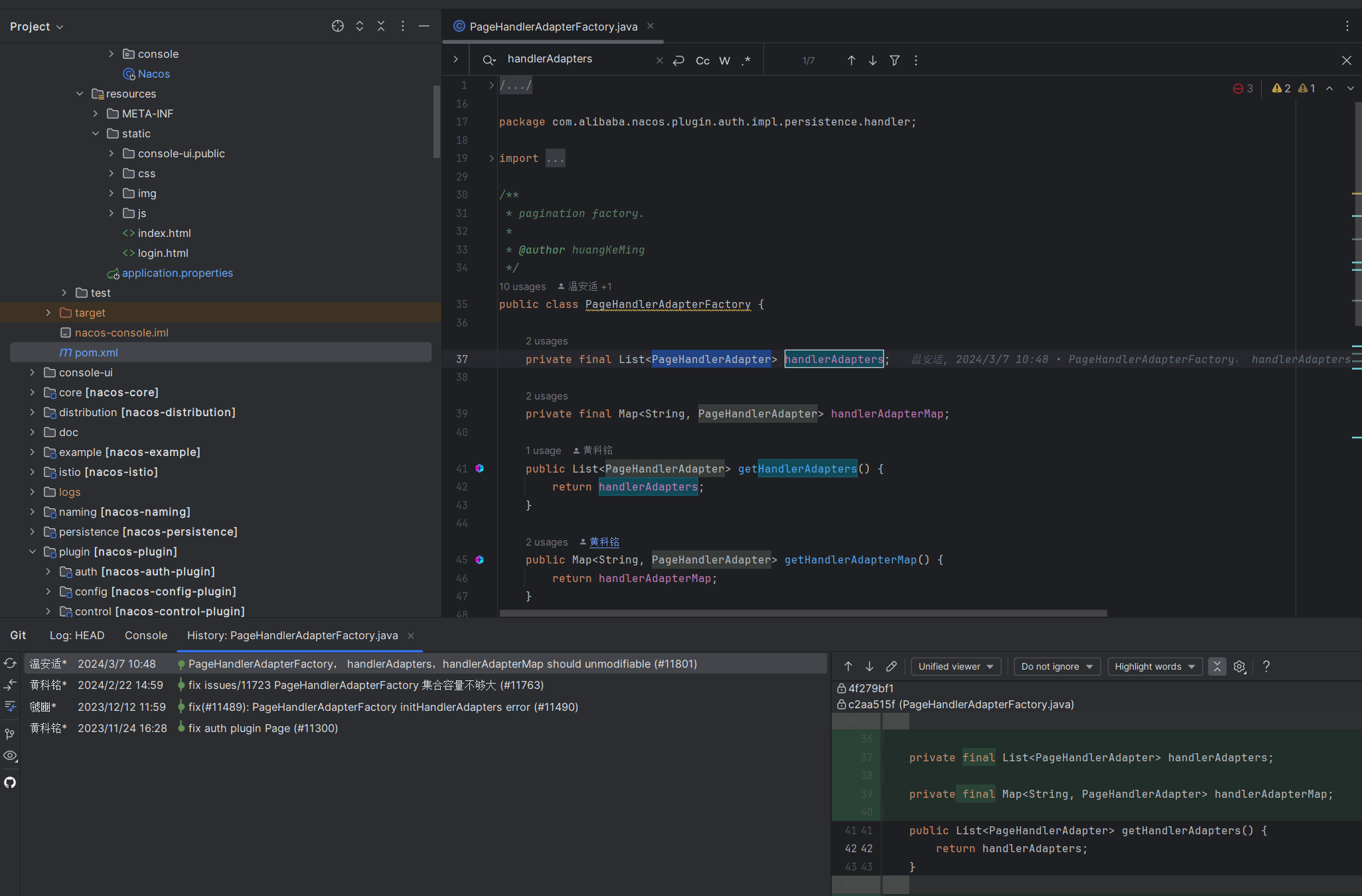Go to previous difference in diff viewer
The height and width of the screenshot is (896, 1362).
(848, 666)
